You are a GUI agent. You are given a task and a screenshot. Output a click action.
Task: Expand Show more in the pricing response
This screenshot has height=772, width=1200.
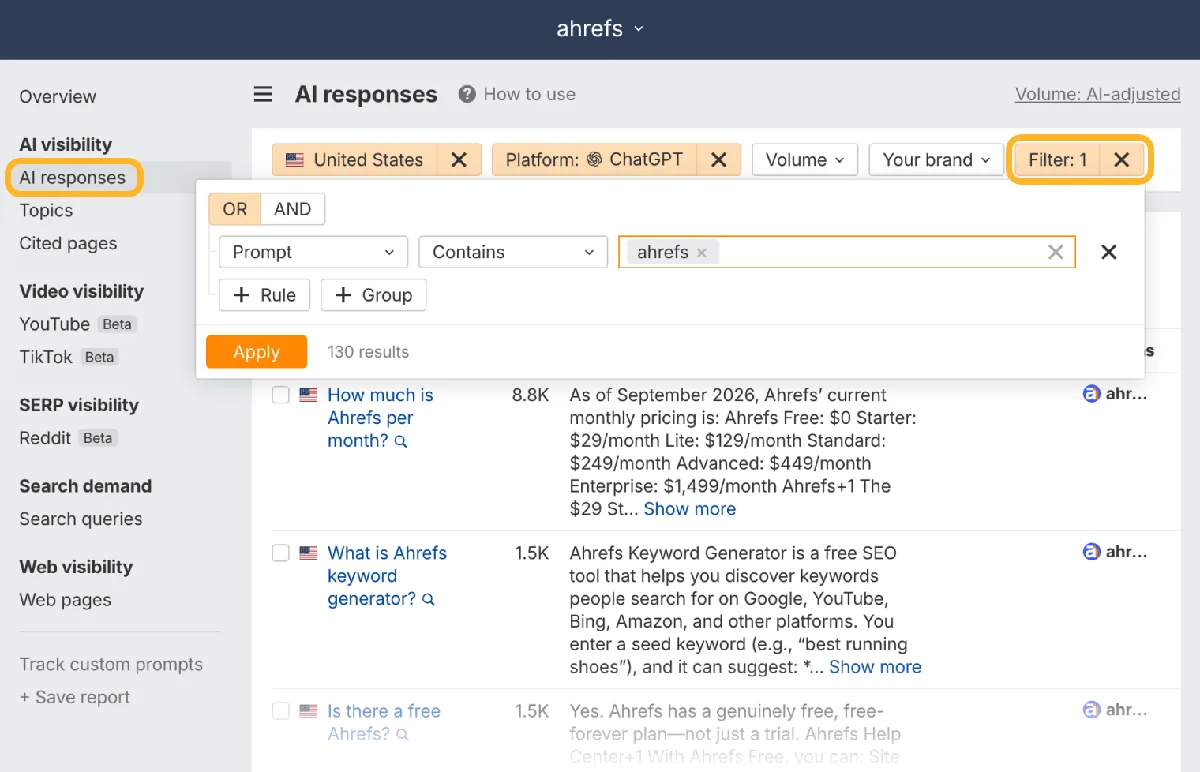pyautogui.click(x=690, y=509)
